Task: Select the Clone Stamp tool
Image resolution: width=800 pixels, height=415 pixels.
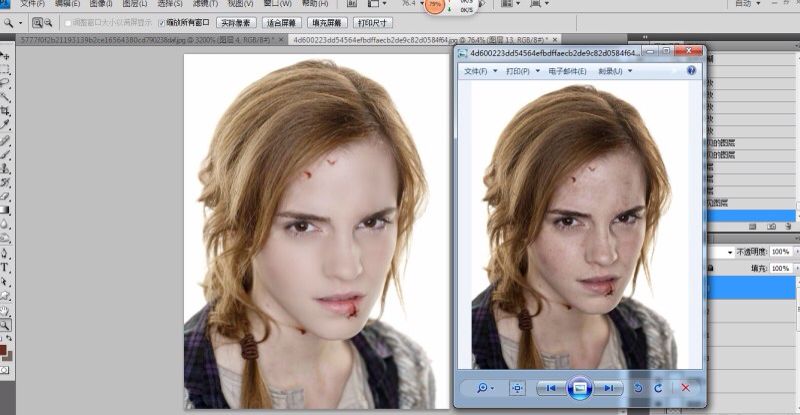Action: point(5,168)
